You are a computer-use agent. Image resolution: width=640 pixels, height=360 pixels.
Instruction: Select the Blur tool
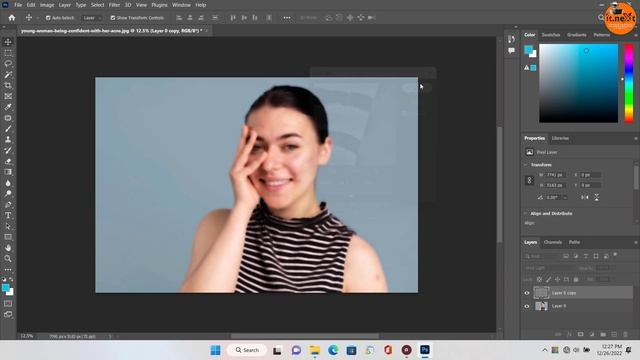pyautogui.click(x=8, y=183)
